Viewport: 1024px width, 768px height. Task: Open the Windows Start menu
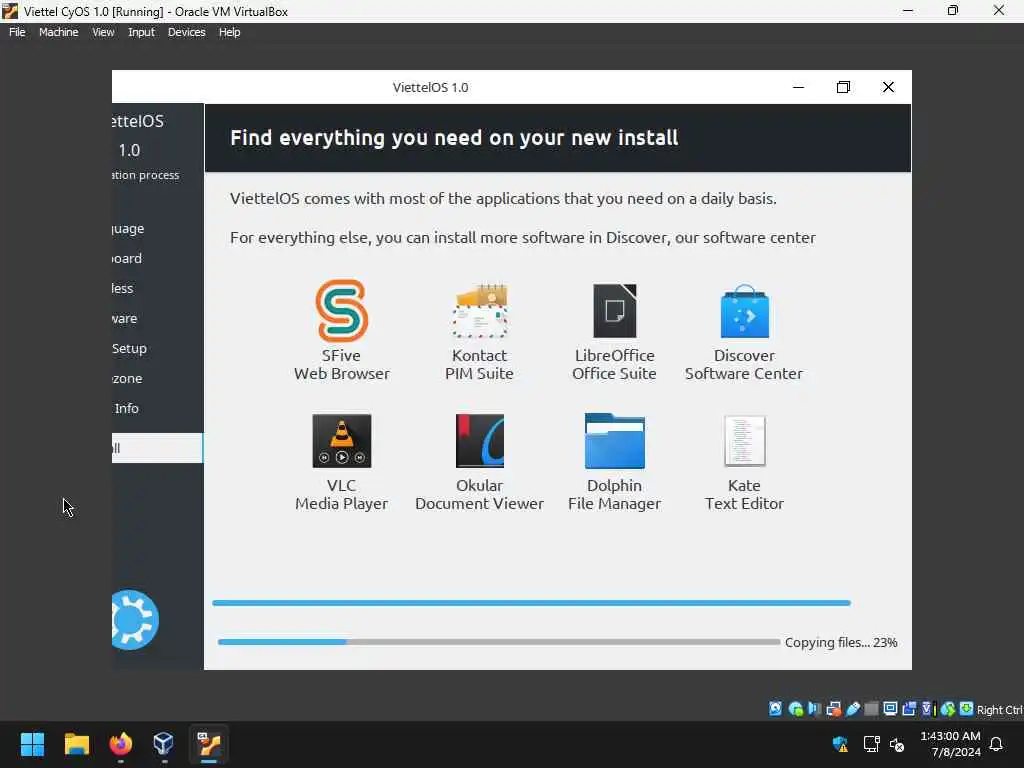pos(33,744)
